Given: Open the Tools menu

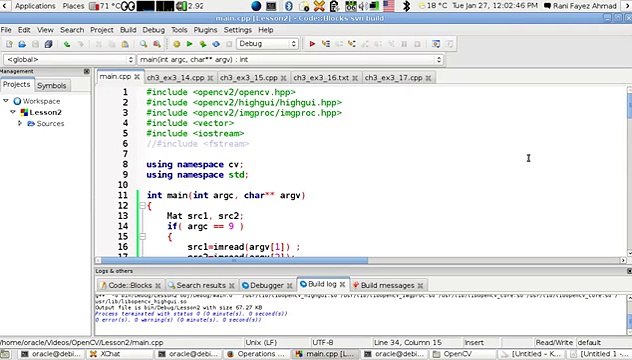Looking at the screenshot, I should coord(179,30).
